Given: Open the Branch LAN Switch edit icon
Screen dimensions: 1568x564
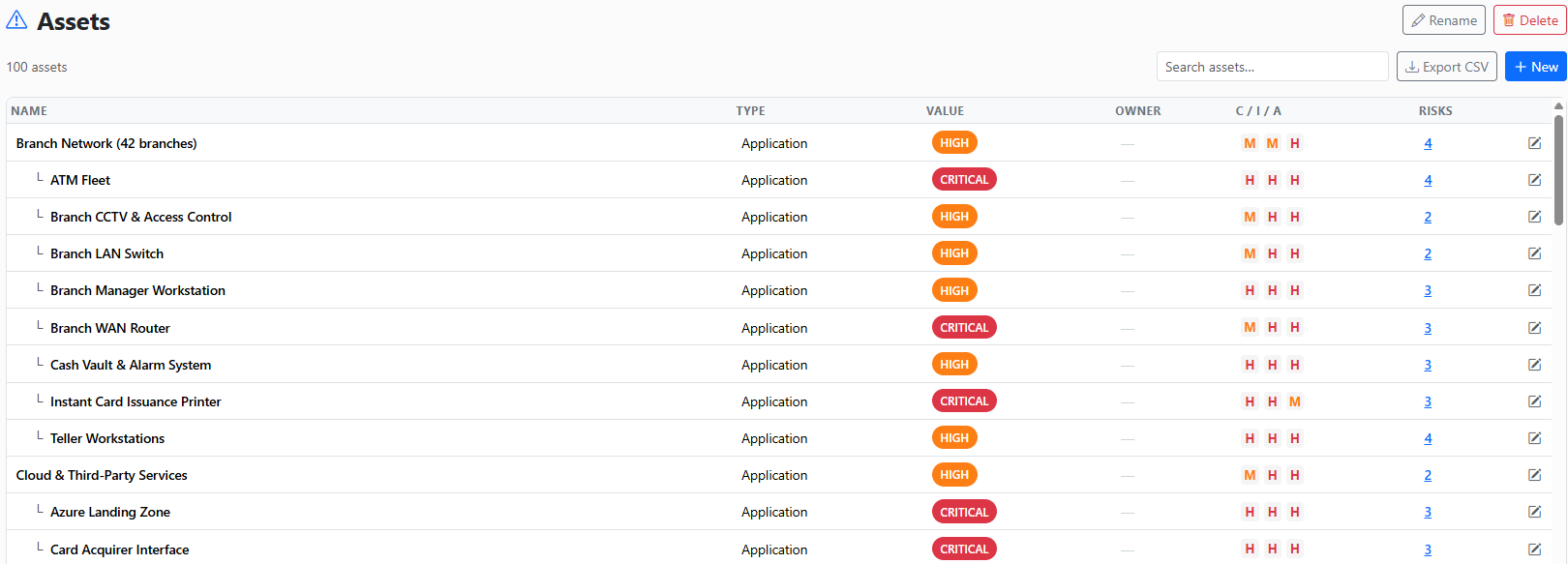Looking at the screenshot, I should point(1534,253).
